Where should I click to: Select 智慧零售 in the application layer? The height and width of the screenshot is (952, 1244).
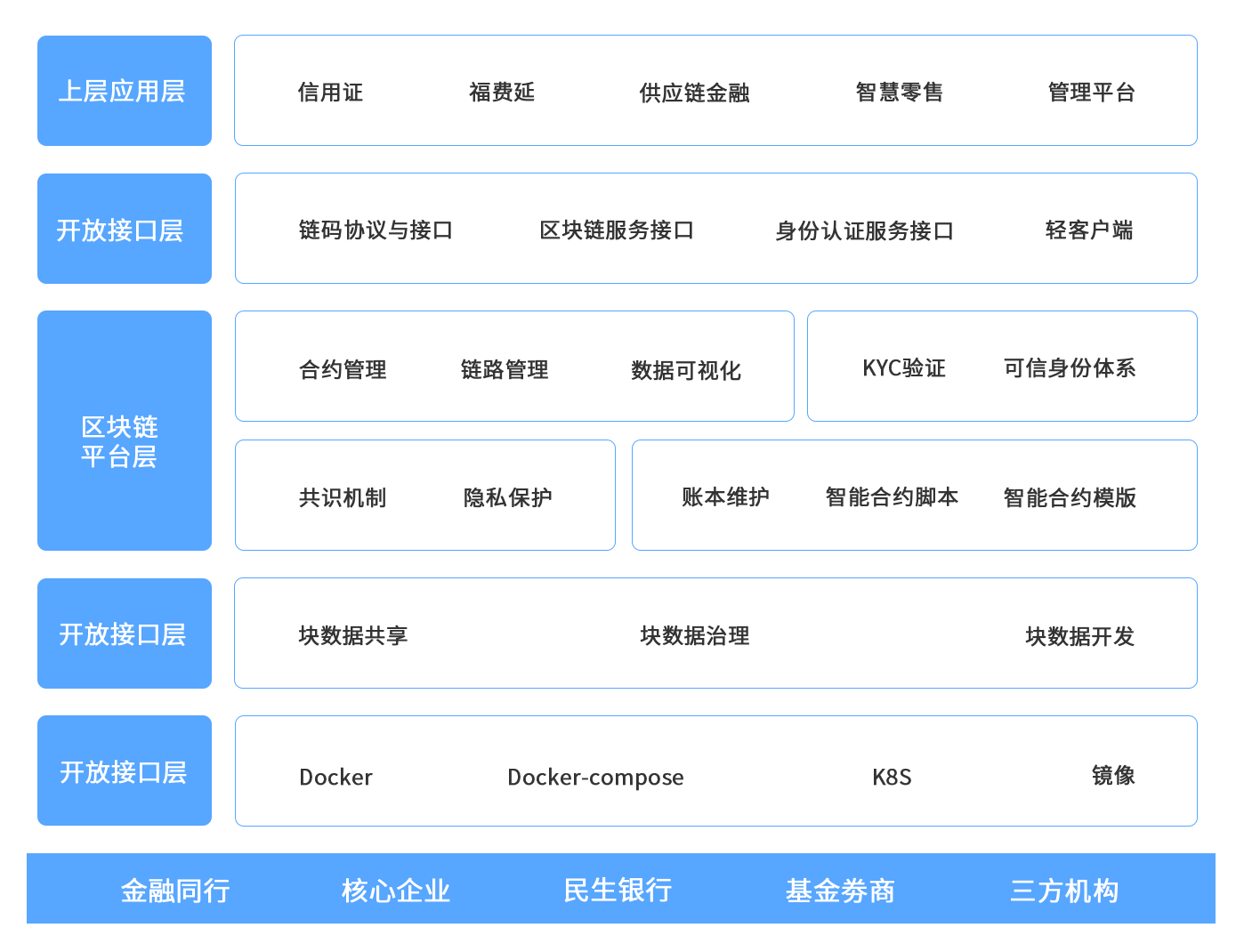click(x=899, y=93)
